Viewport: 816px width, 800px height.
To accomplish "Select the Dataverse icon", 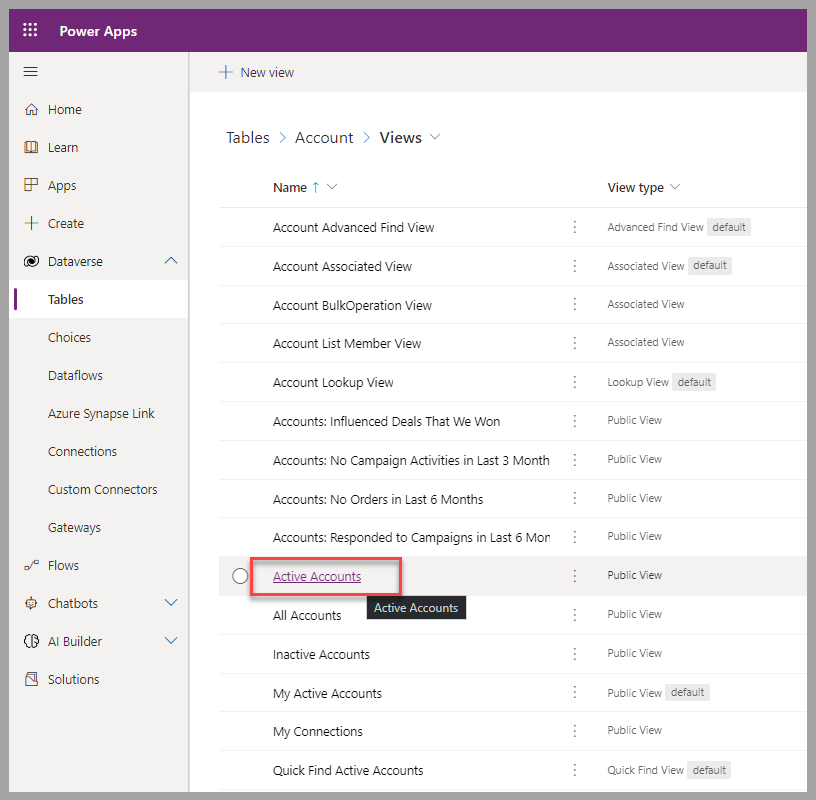I will tap(30, 261).
